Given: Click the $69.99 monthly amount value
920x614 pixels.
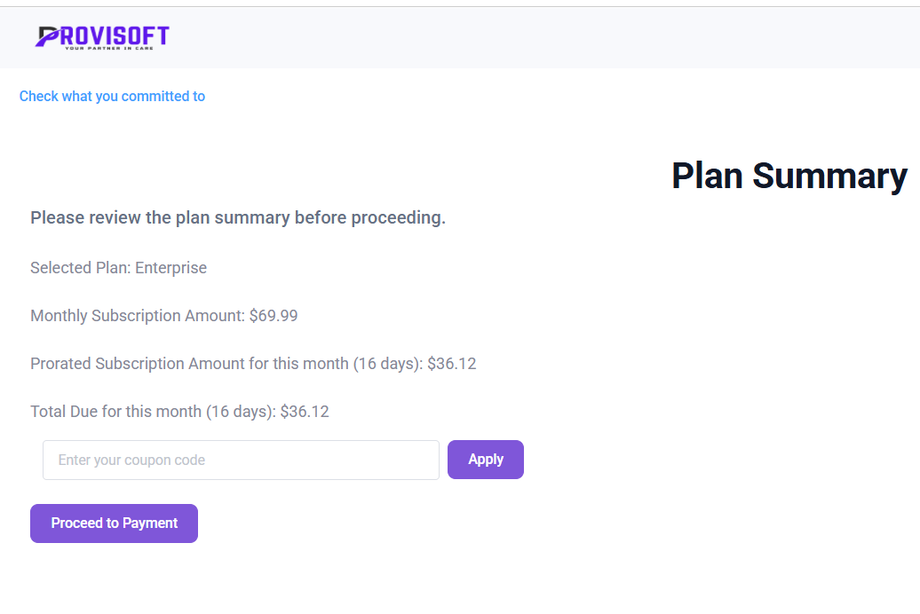Looking at the screenshot, I should point(274,316).
